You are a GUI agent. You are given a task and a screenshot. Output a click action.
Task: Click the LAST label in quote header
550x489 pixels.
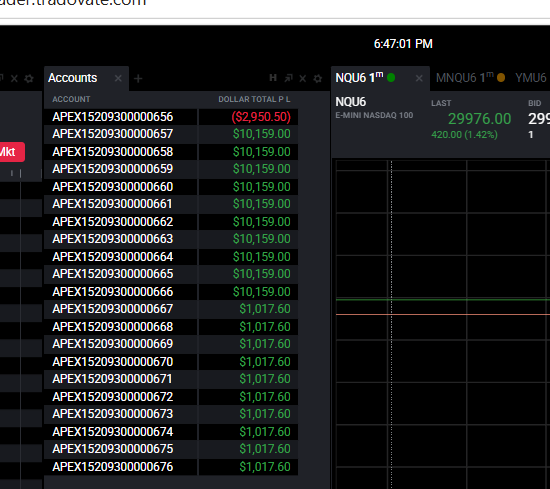(x=441, y=103)
